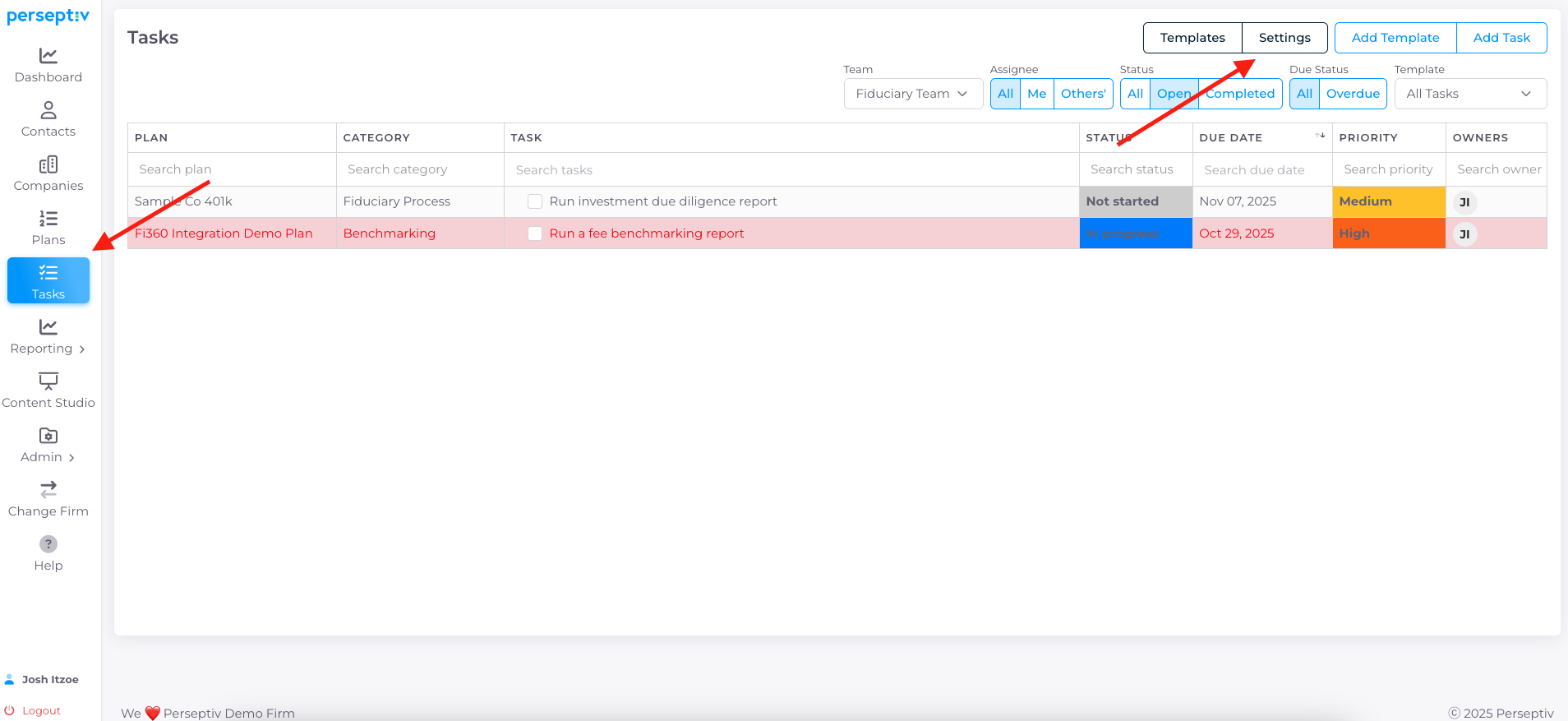Select the Tasks checklist icon in sidebar
This screenshot has width=1568, height=721.
pyautogui.click(x=48, y=273)
